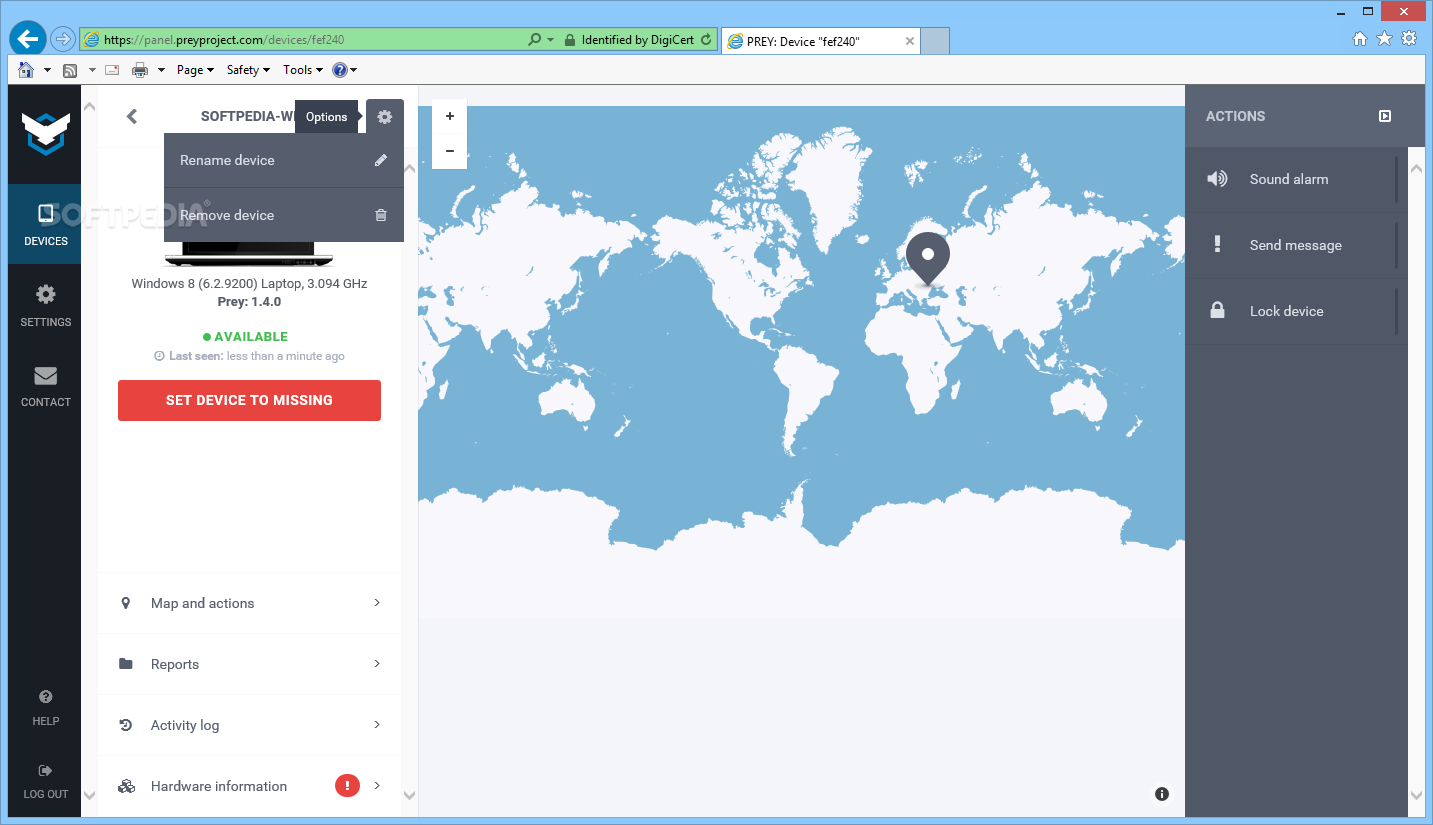The width and height of the screenshot is (1433, 825).
Task: Open Favorites star icon
Action: click(1384, 38)
